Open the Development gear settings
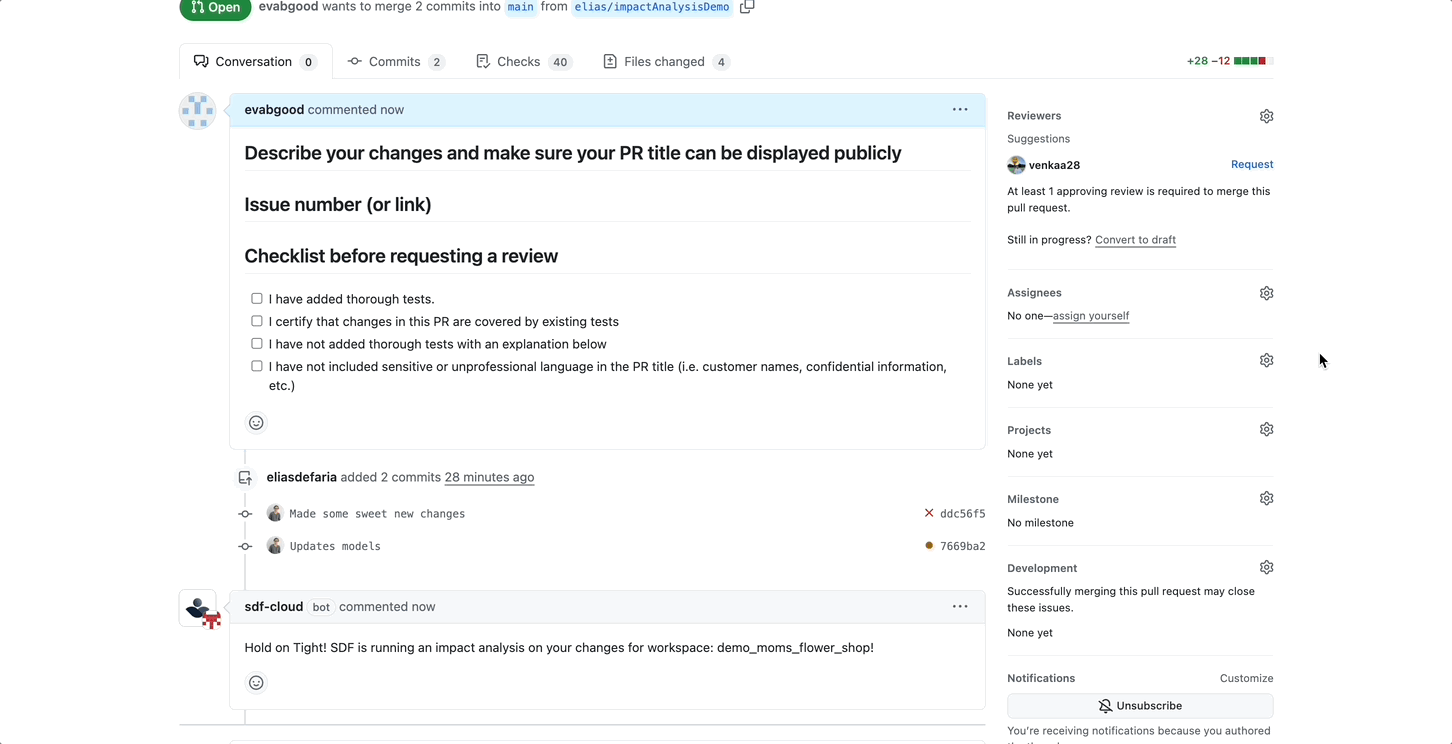This screenshot has height=744, width=1452. click(x=1266, y=567)
